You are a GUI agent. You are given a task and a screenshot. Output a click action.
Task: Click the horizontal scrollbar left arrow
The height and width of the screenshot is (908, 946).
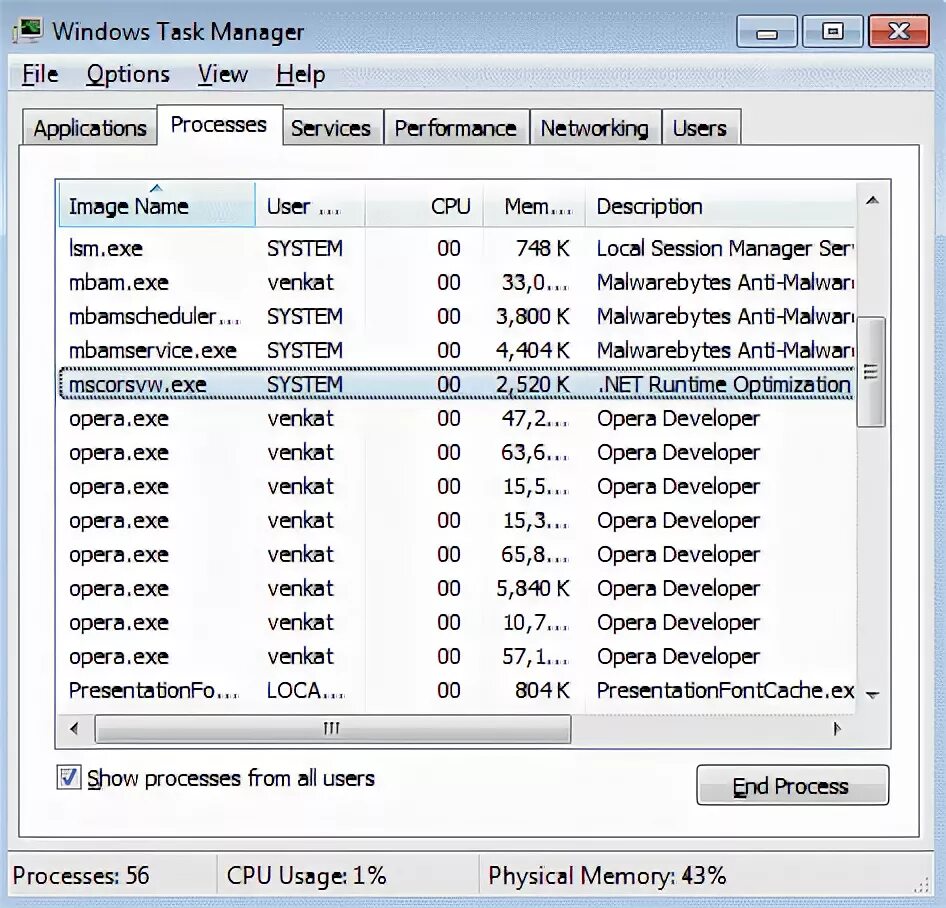74,729
